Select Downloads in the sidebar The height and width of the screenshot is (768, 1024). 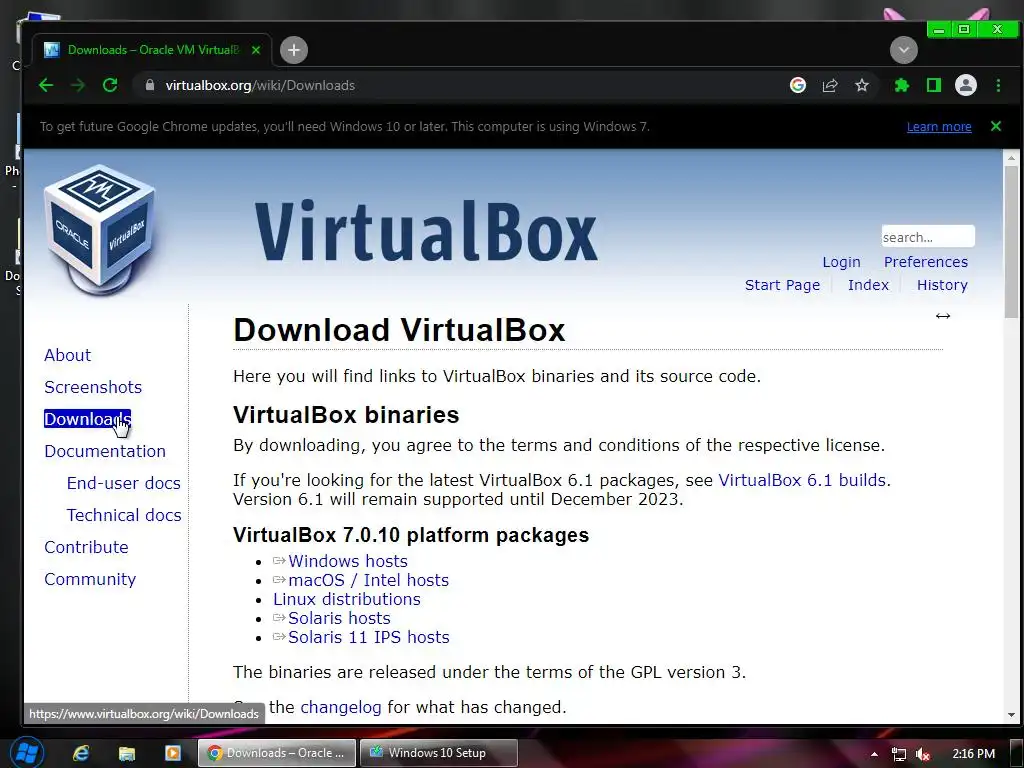[88, 419]
